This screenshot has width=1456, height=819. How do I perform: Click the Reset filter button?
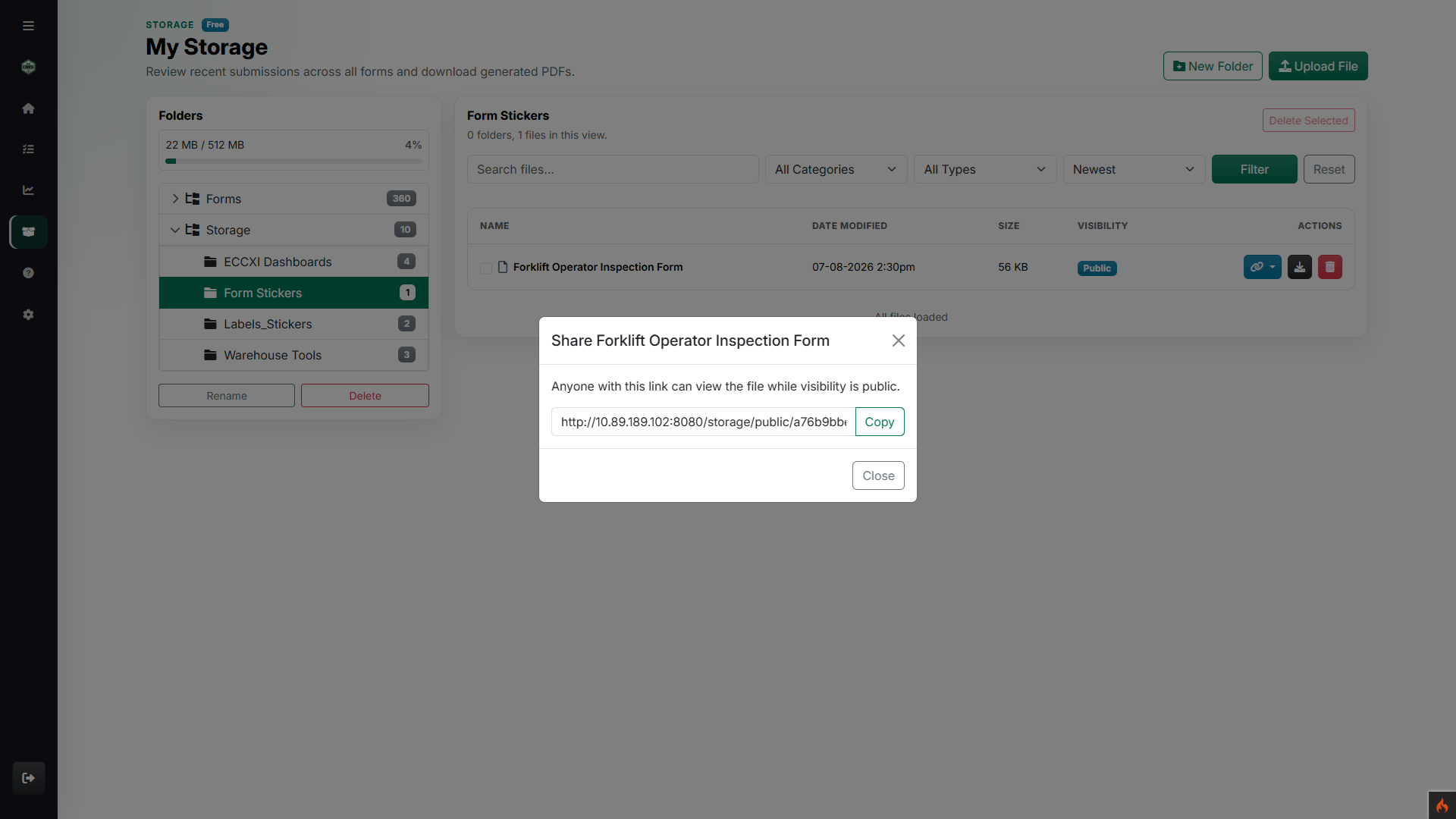1329,169
